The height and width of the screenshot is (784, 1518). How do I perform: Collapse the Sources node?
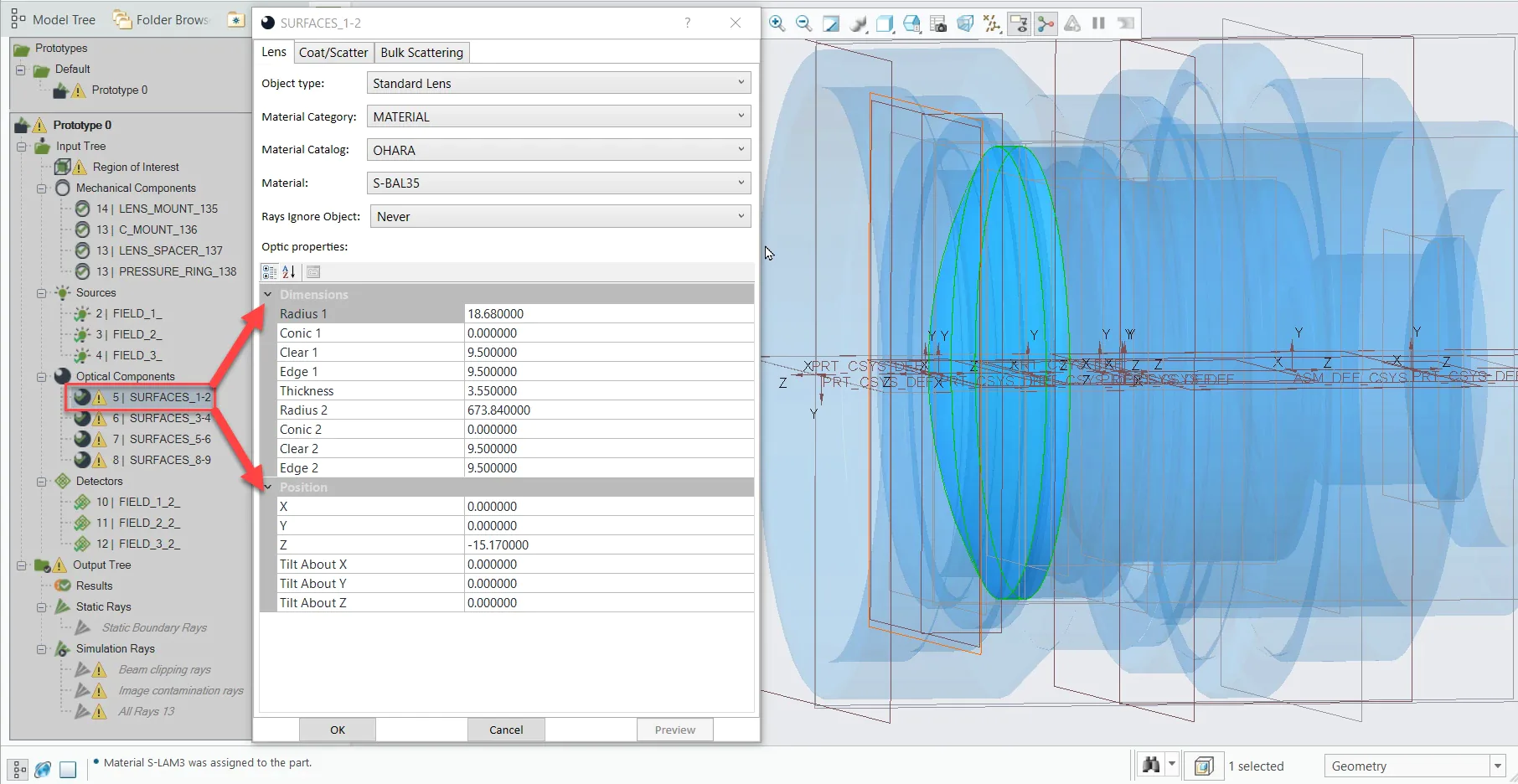pyautogui.click(x=41, y=293)
